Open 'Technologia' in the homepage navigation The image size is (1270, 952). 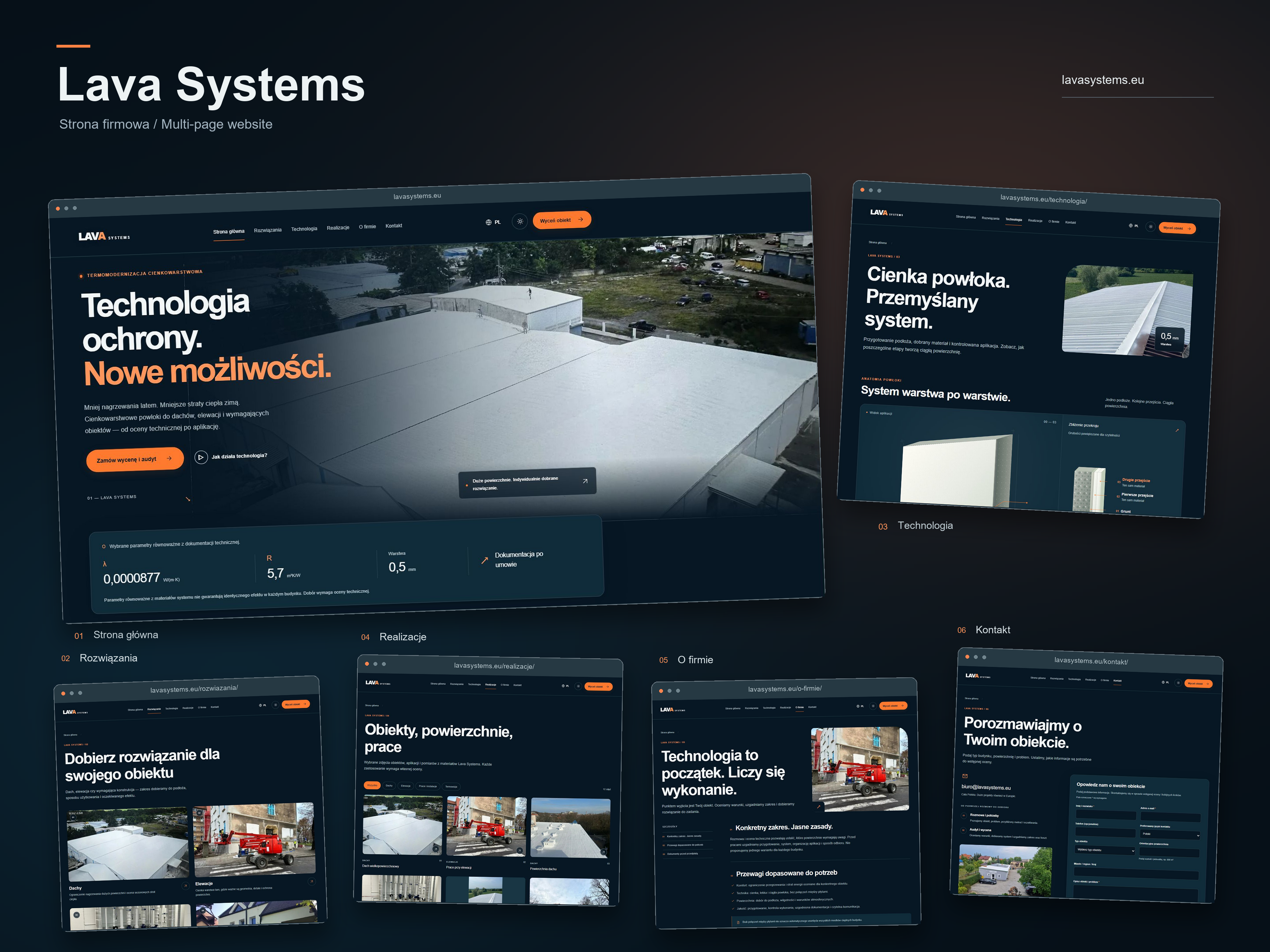304,229
